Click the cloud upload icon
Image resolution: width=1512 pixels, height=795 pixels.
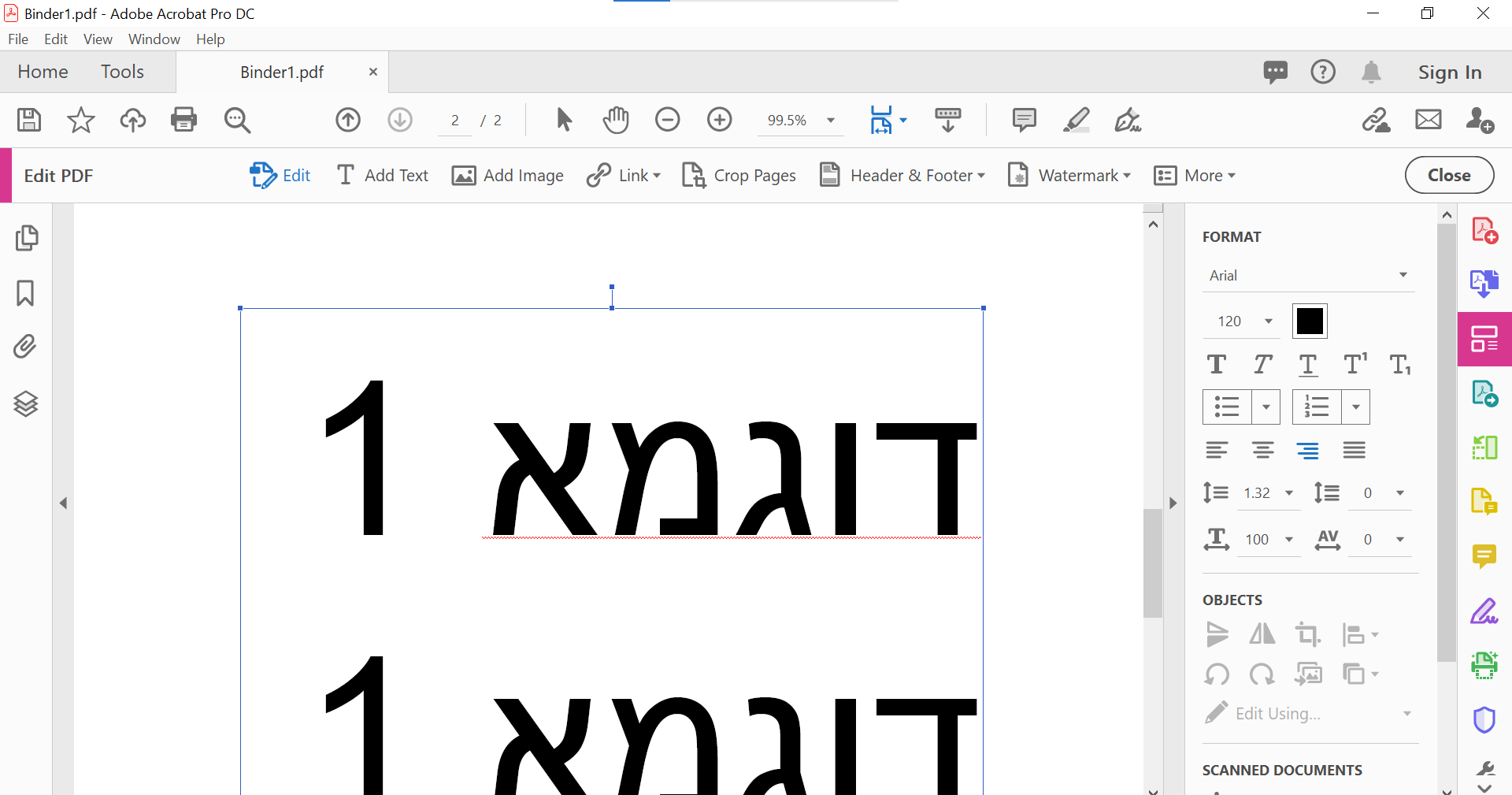132,120
